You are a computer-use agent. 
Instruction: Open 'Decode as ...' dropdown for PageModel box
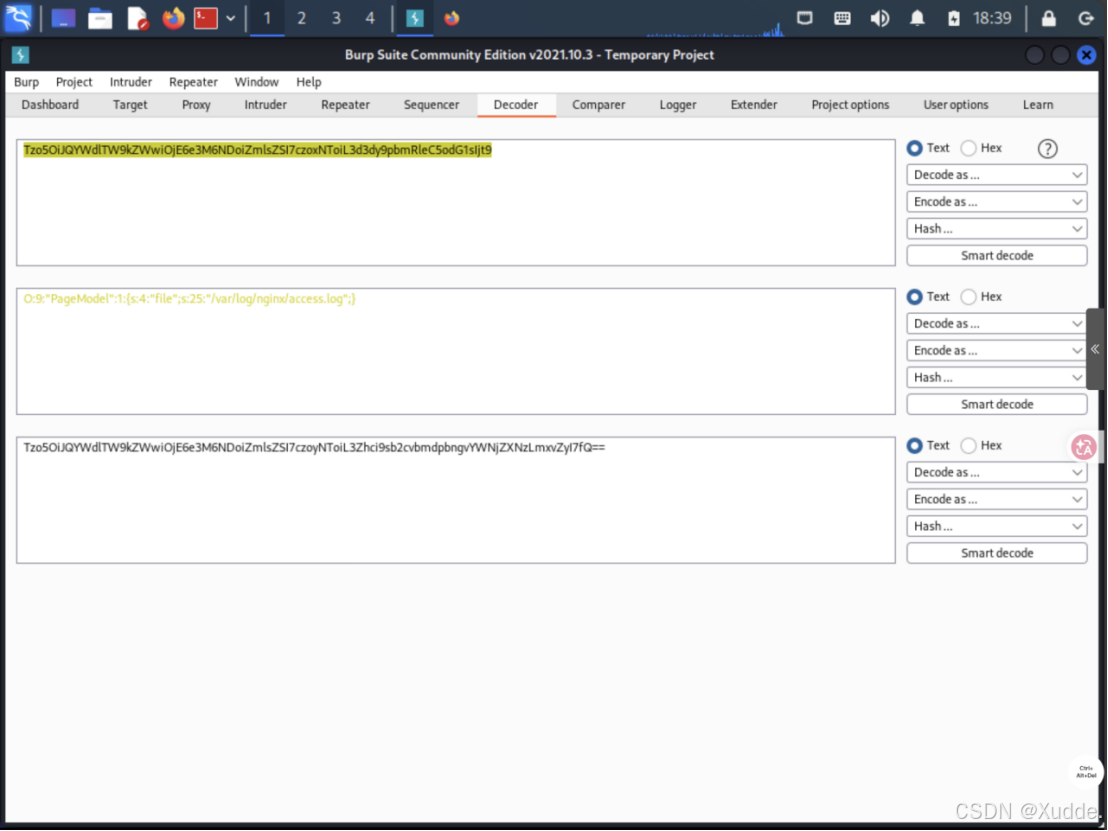click(996, 324)
